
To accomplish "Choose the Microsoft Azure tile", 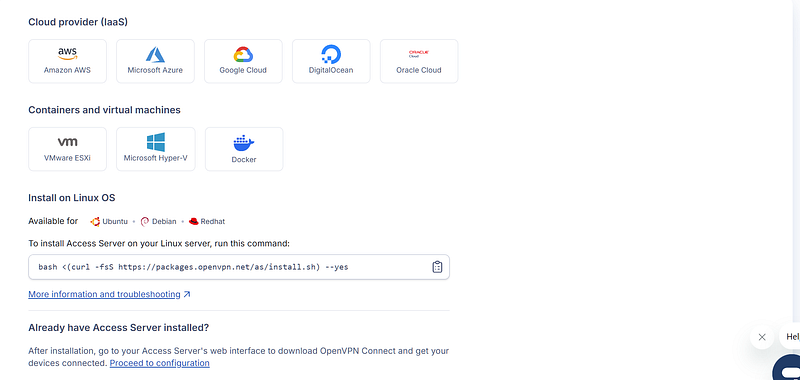I will point(155,61).
